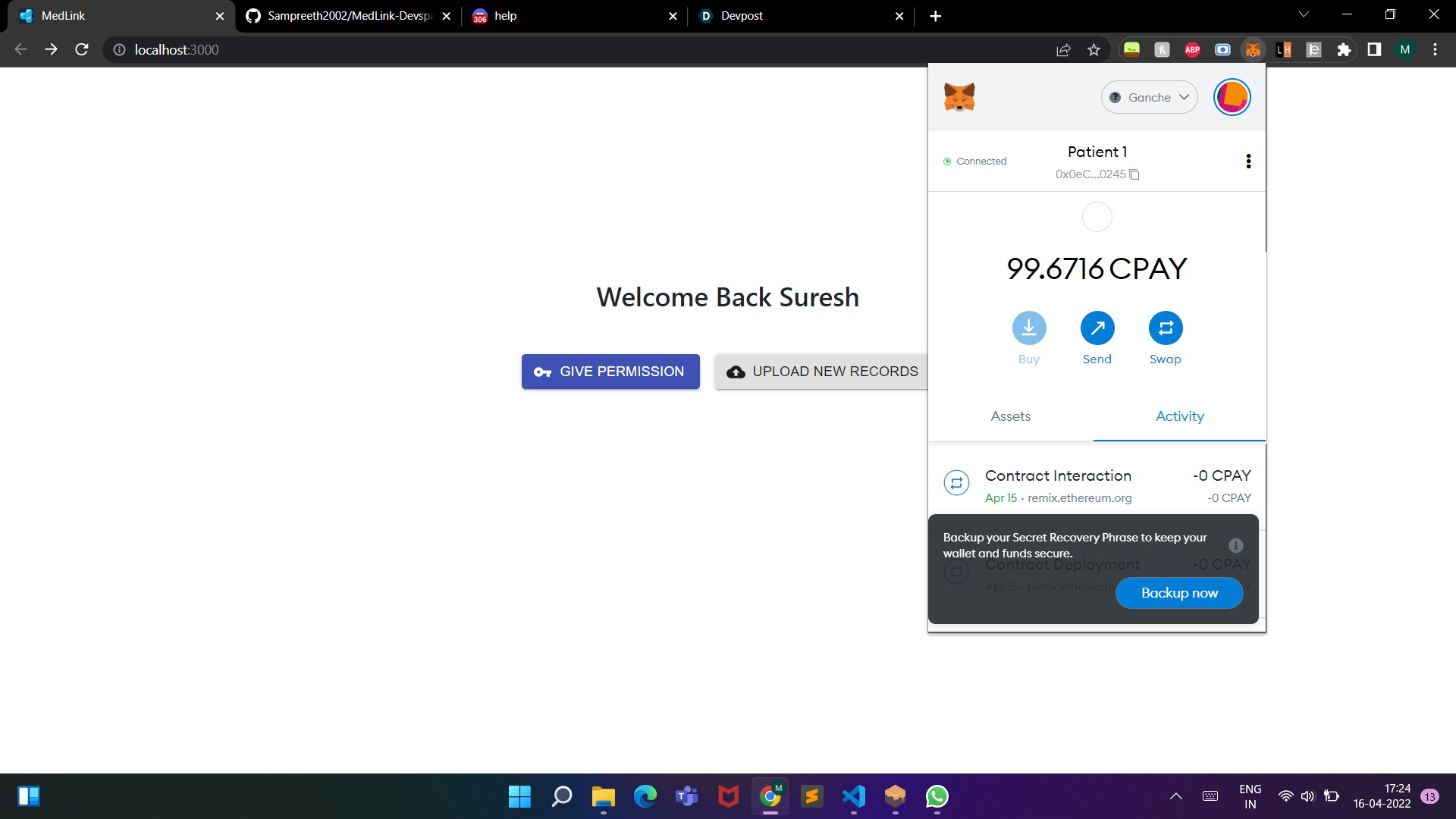Click the info icon on backup notice

[1235, 545]
